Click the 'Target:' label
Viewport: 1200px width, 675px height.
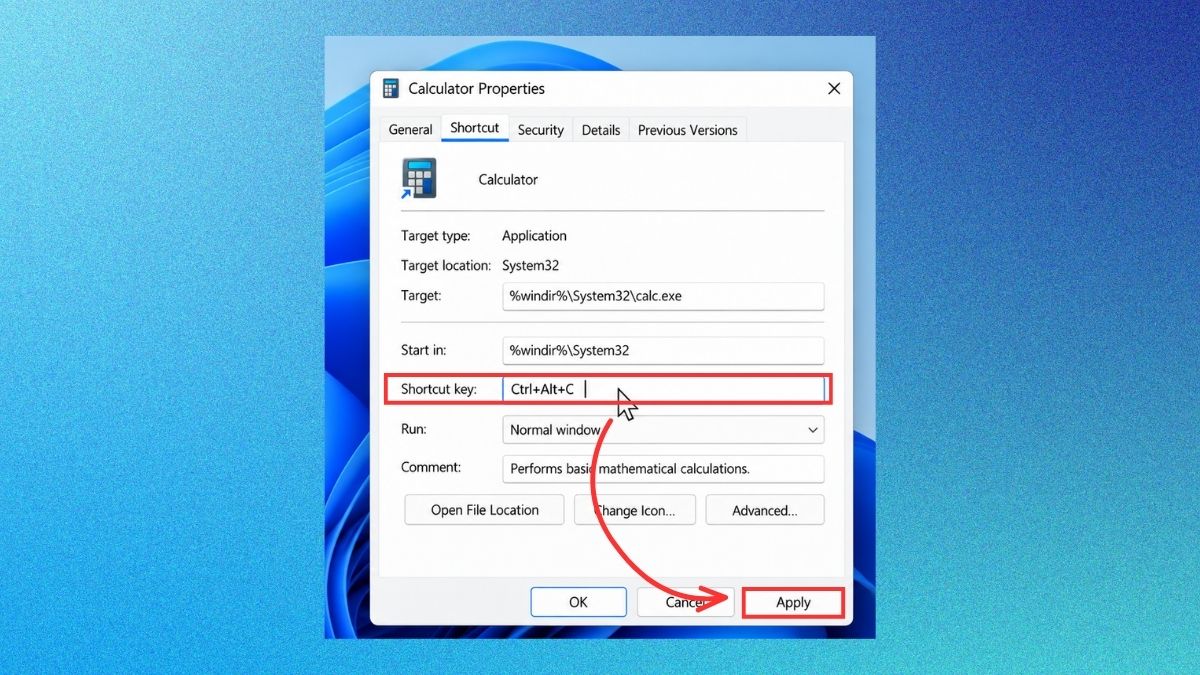pos(421,296)
